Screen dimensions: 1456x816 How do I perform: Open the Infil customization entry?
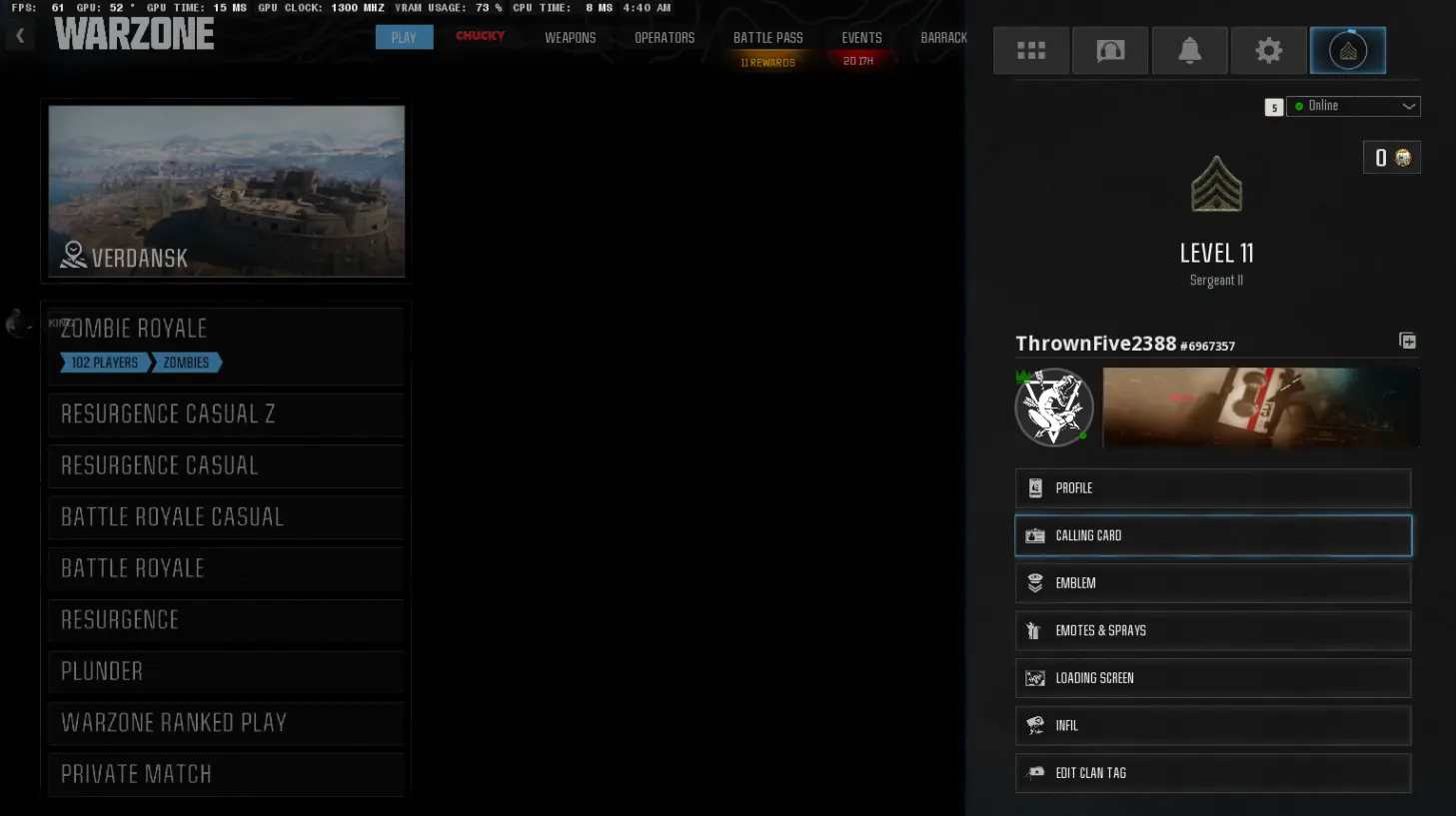pyautogui.click(x=1213, y=725)
